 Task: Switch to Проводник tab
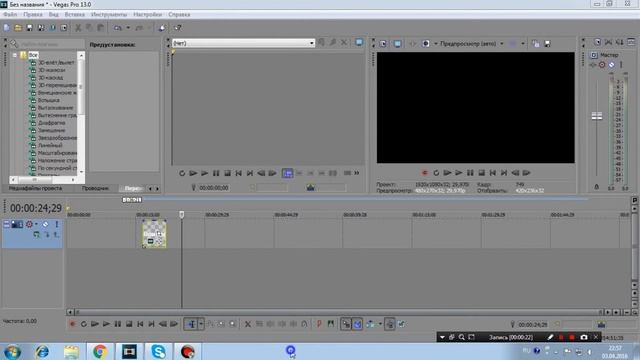click(x=95, y=188)
